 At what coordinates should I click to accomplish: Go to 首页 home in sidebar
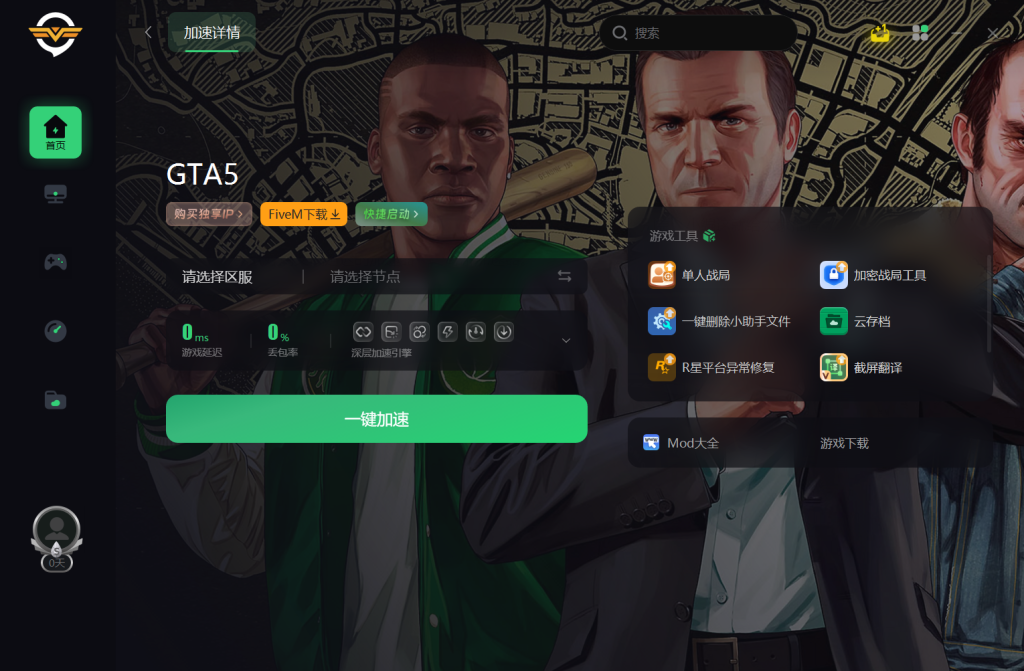tap(56, 132)
